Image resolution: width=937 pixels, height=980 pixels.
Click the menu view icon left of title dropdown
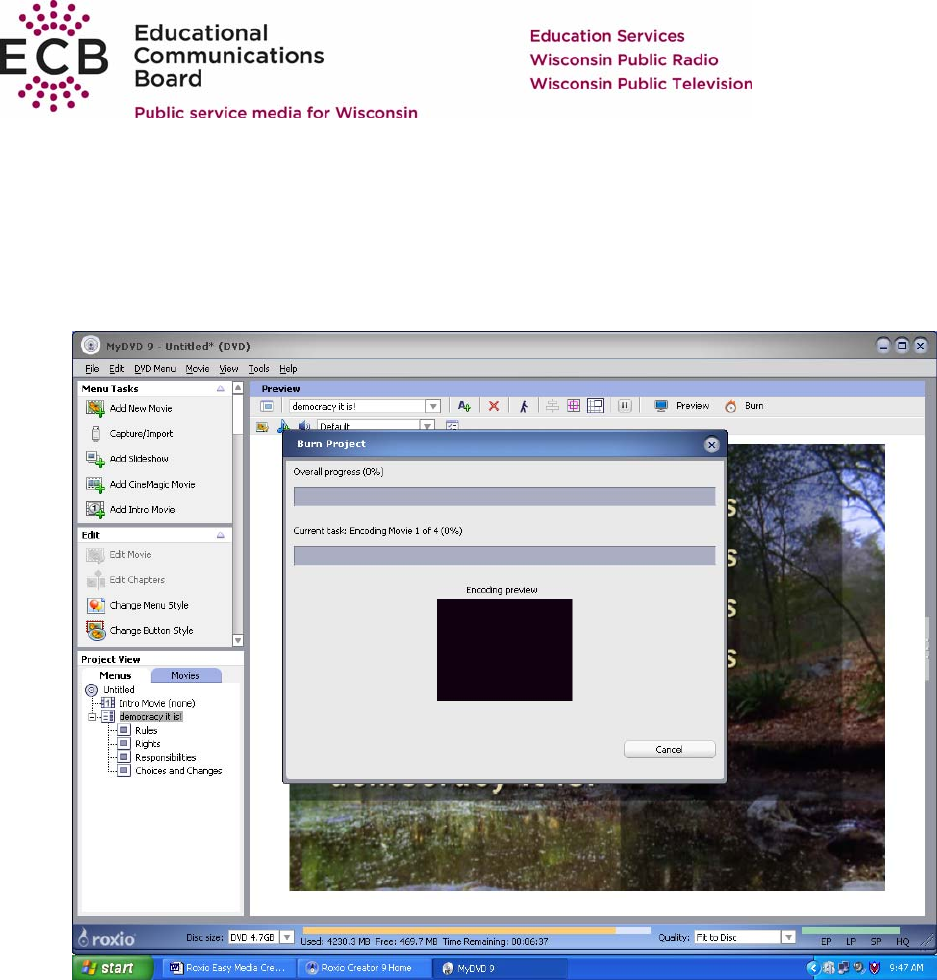[x=267, y=406]
